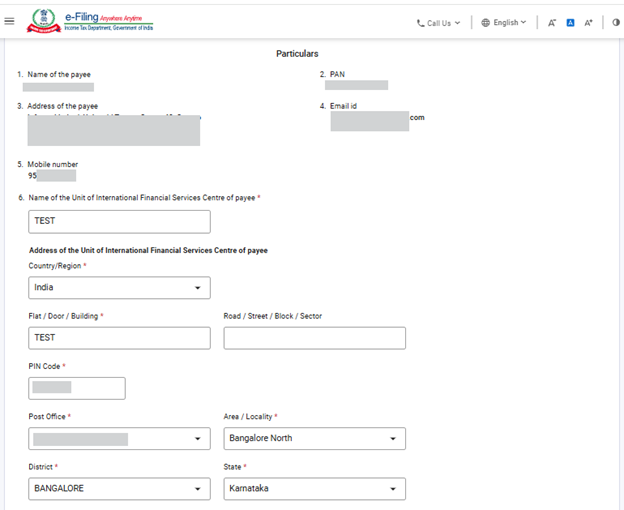Open the Country/Region India dropdown
The image size is (624, 510).
pos(119,288)
